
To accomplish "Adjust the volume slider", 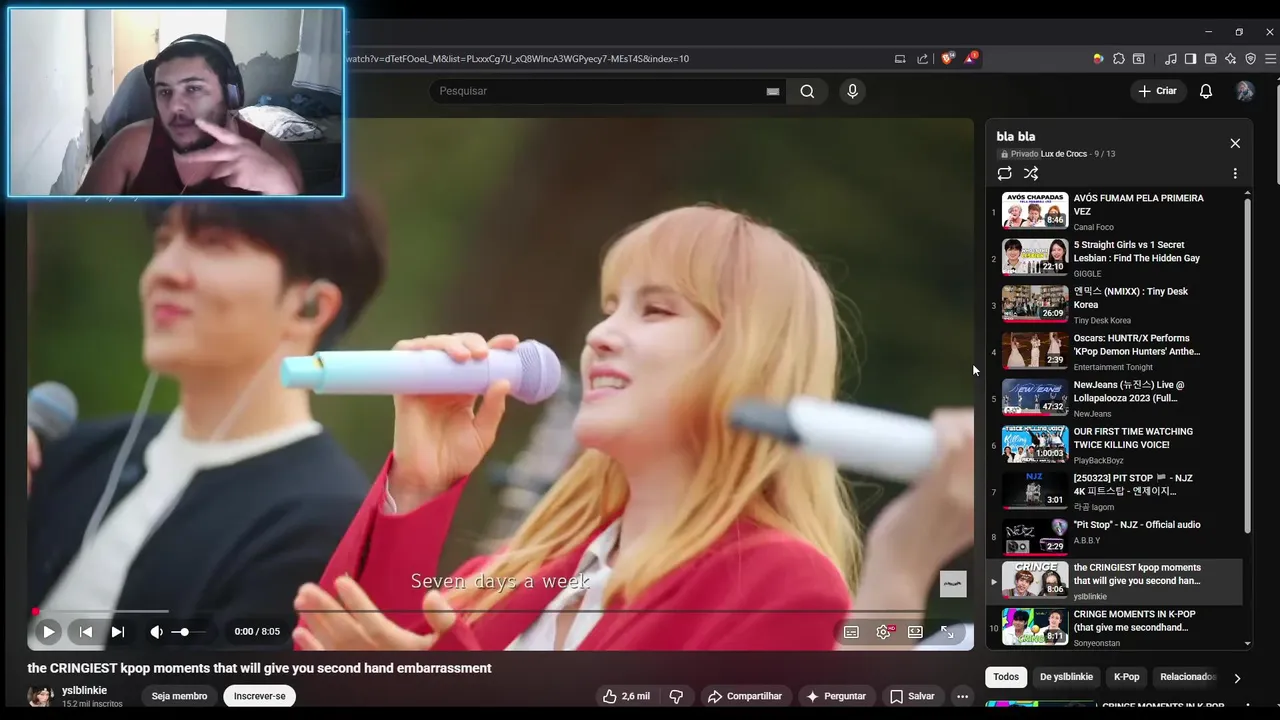I will [188, 632].
